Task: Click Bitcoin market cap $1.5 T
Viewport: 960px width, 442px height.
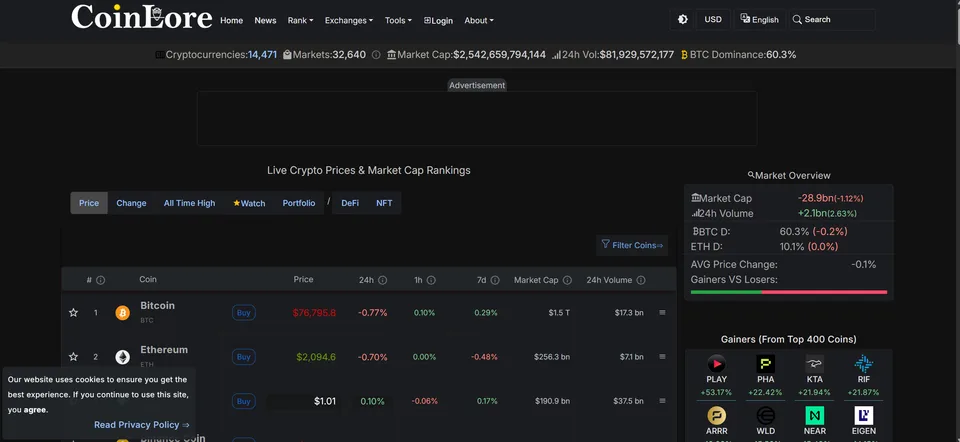Action: pyautogui.click(x=559, y=313)
